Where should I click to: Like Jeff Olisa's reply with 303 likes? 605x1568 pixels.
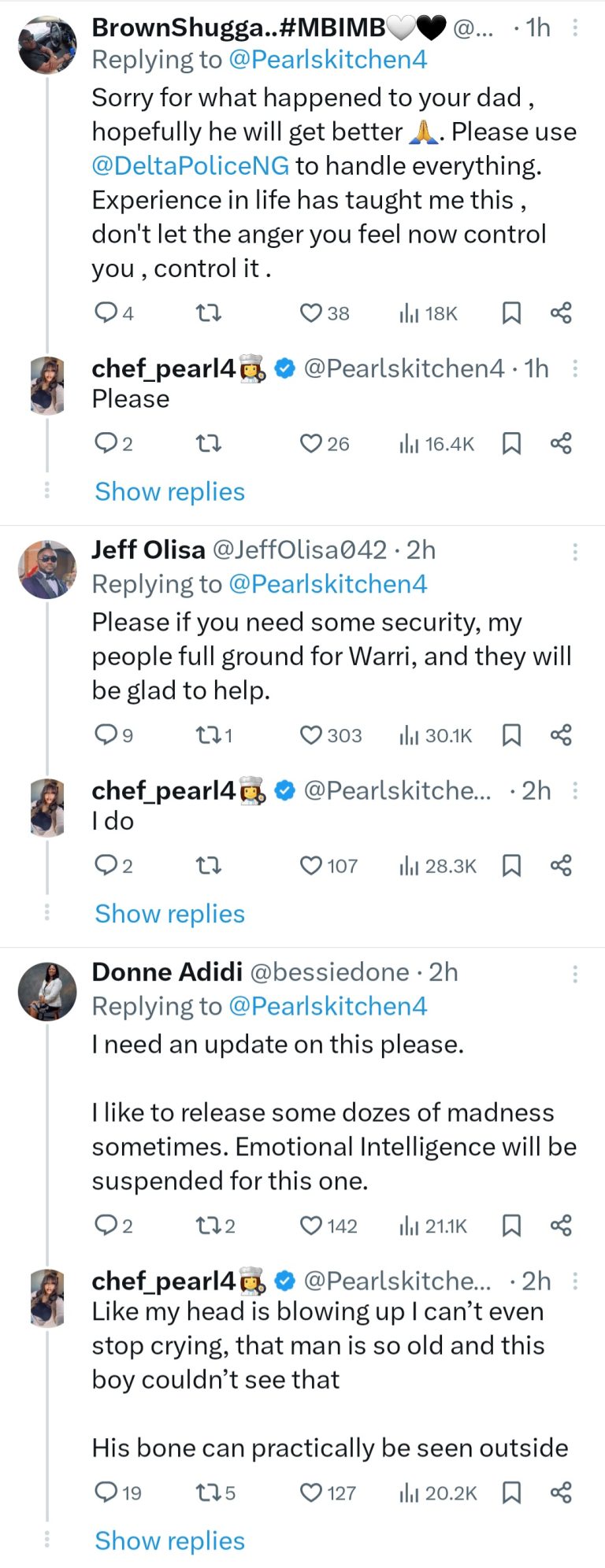click(x=311, y=736)
